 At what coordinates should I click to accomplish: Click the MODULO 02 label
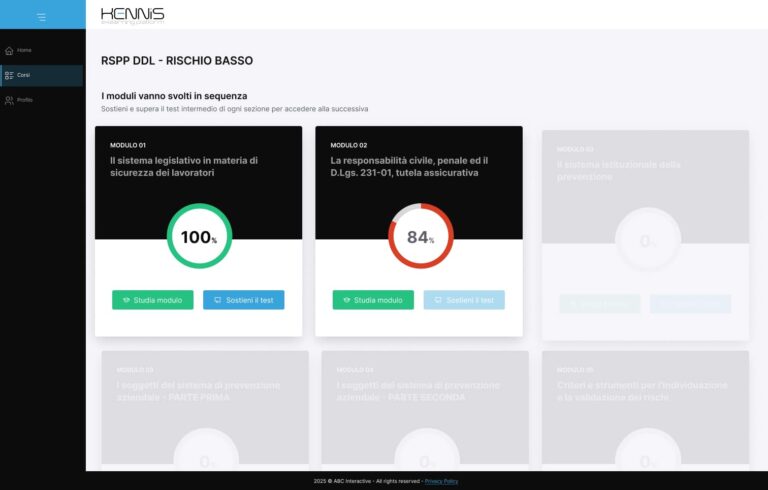click(348, 145)
